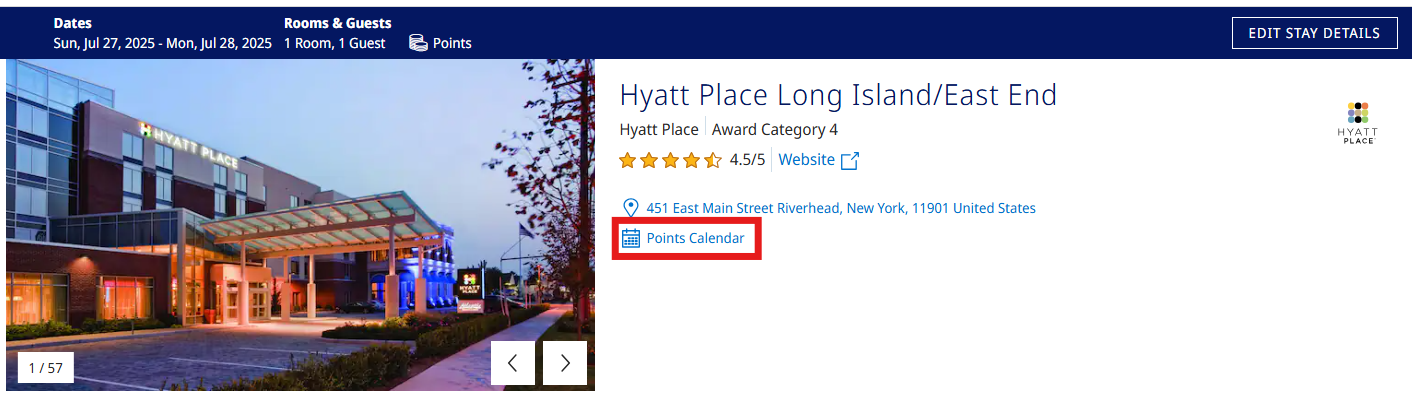
Task: Click the gold star rating icons
Action: 670,160
